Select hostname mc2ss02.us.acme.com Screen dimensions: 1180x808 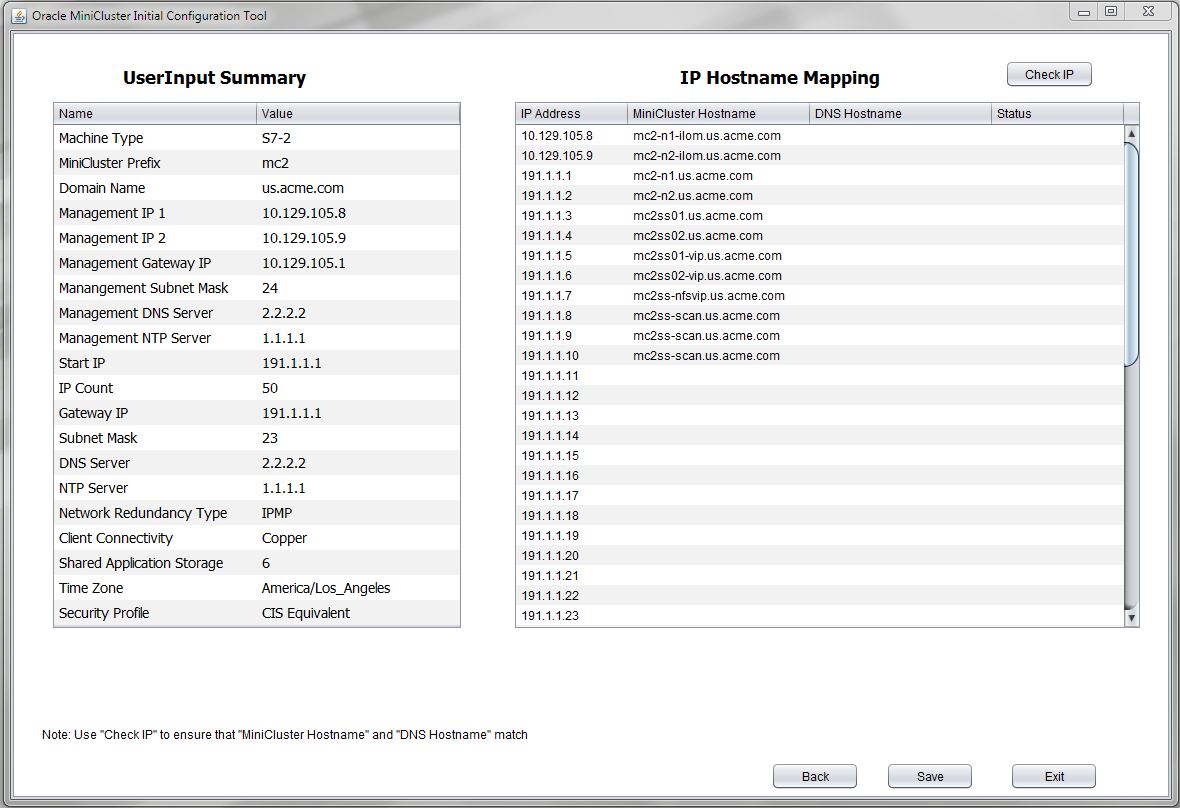point(698,235)
